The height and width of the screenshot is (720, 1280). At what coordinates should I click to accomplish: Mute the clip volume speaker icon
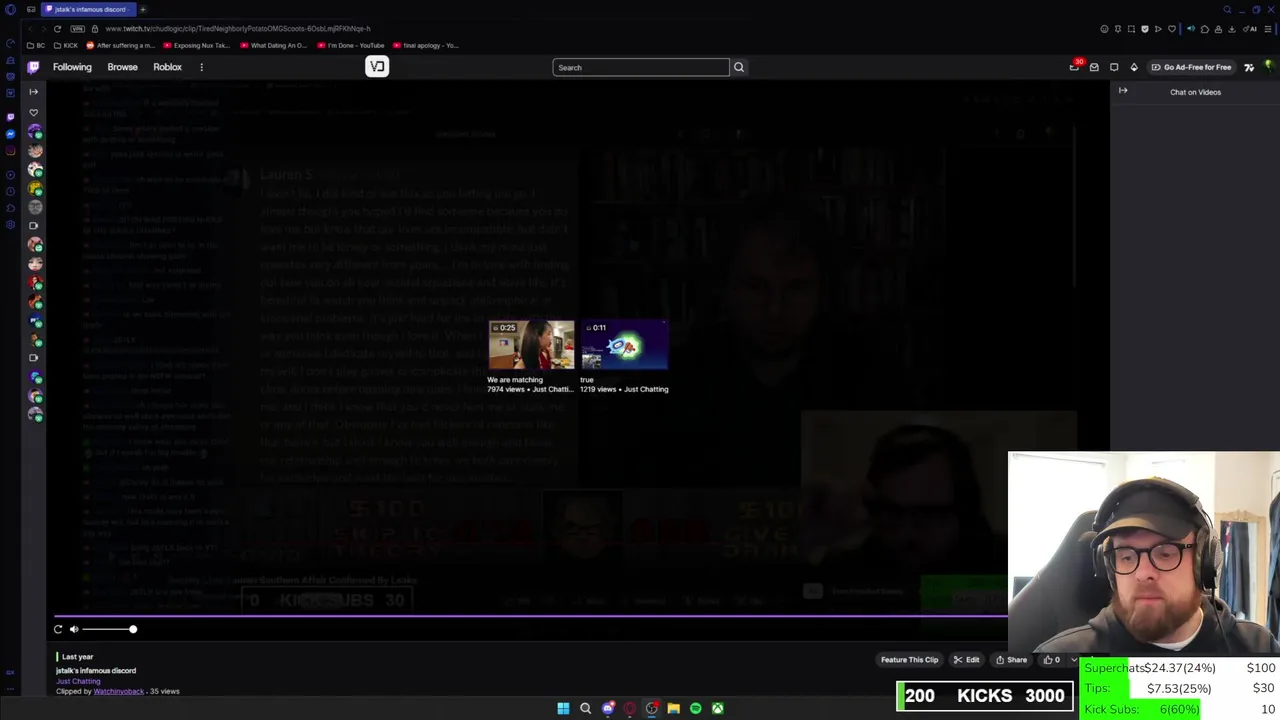point(74,629)
